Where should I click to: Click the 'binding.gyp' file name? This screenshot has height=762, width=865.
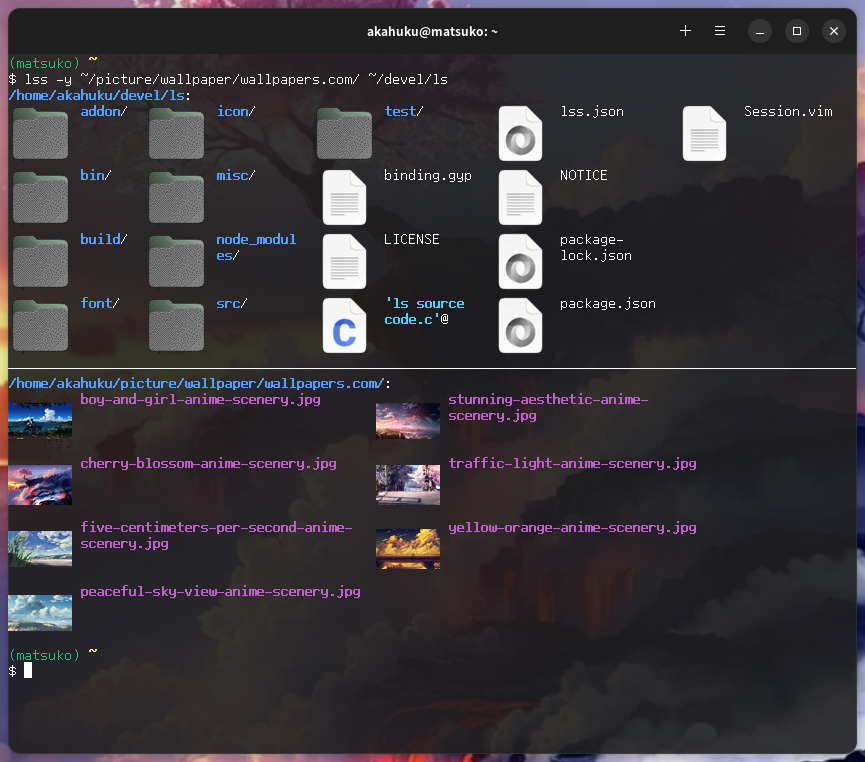[x=428, y=175]
